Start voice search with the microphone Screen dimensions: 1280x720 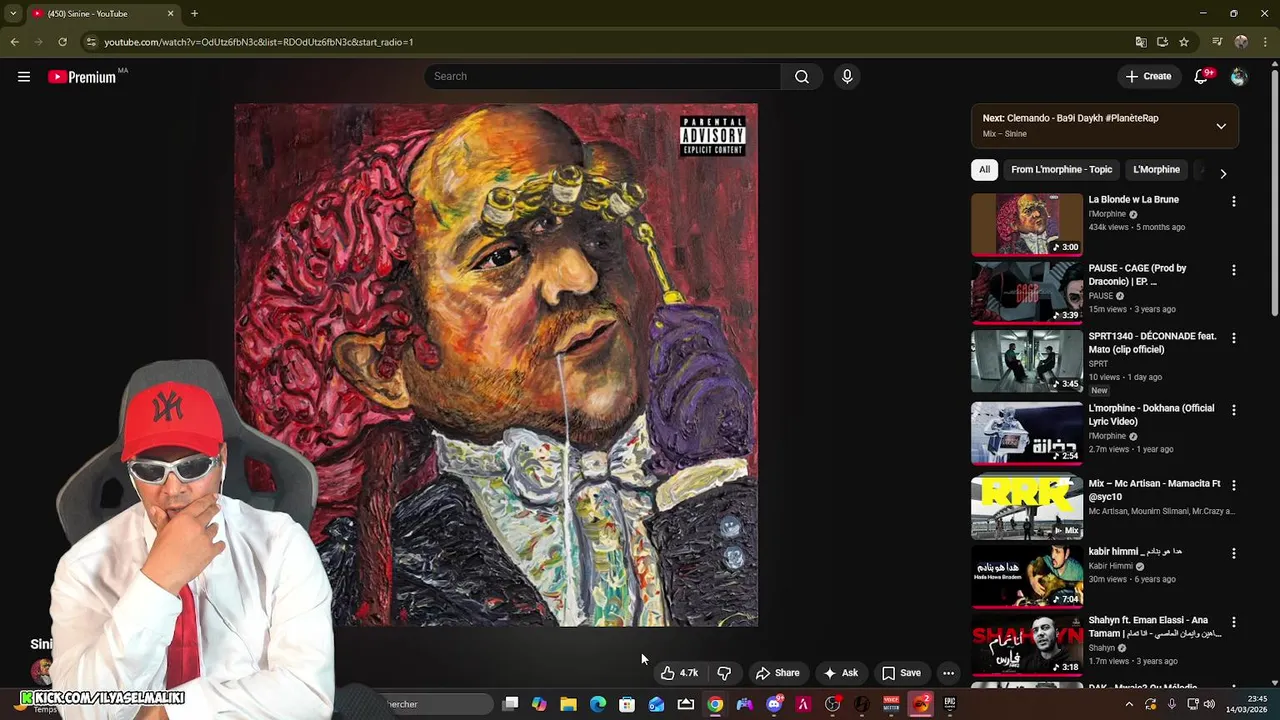[847, 76]
